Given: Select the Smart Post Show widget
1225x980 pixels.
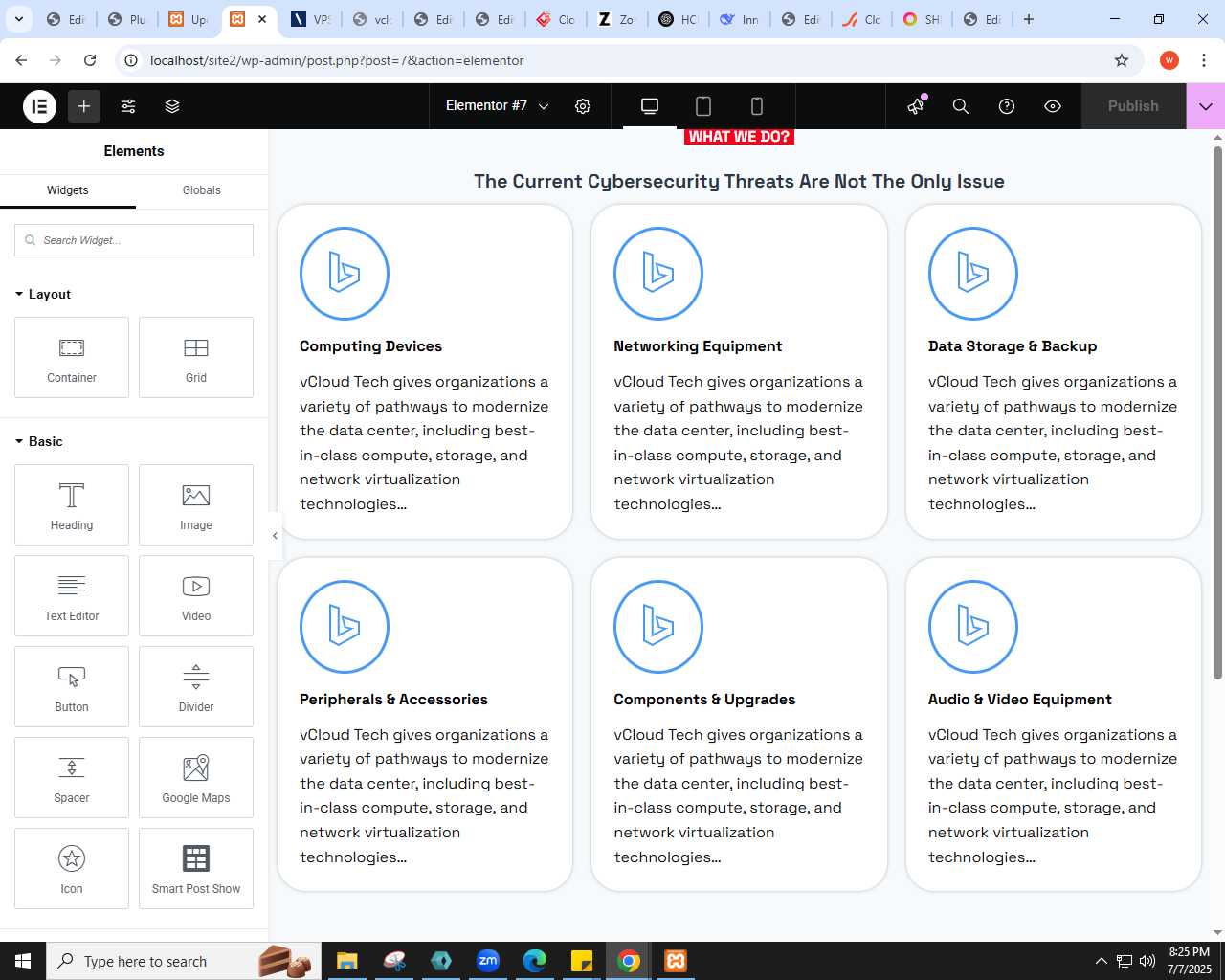Looking at the screenshot, I should click(x=196, y=869).
